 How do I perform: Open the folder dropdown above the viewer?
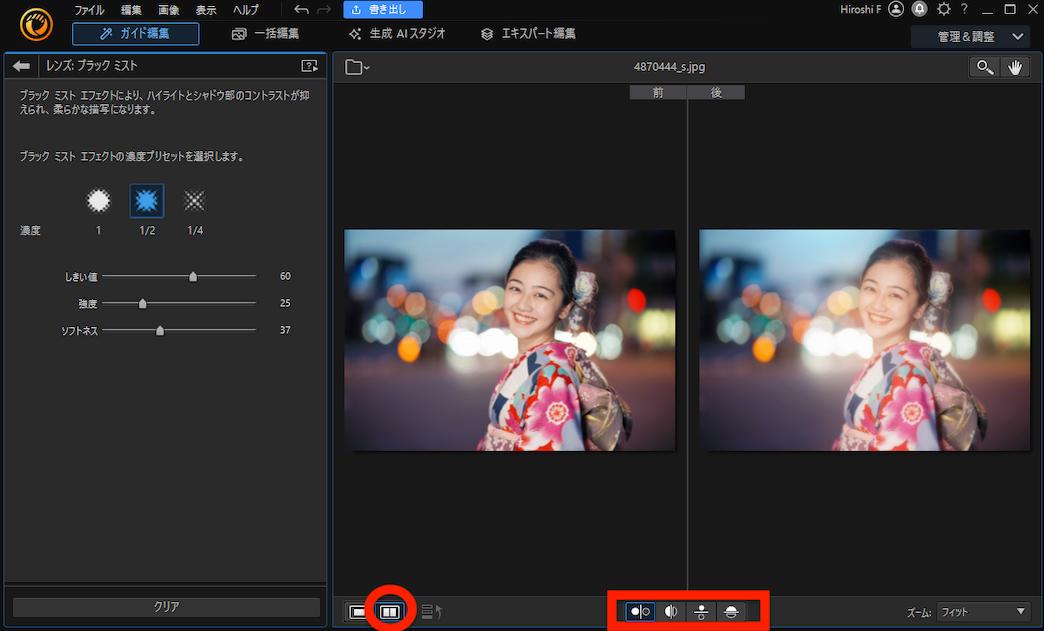coord(357,67)
